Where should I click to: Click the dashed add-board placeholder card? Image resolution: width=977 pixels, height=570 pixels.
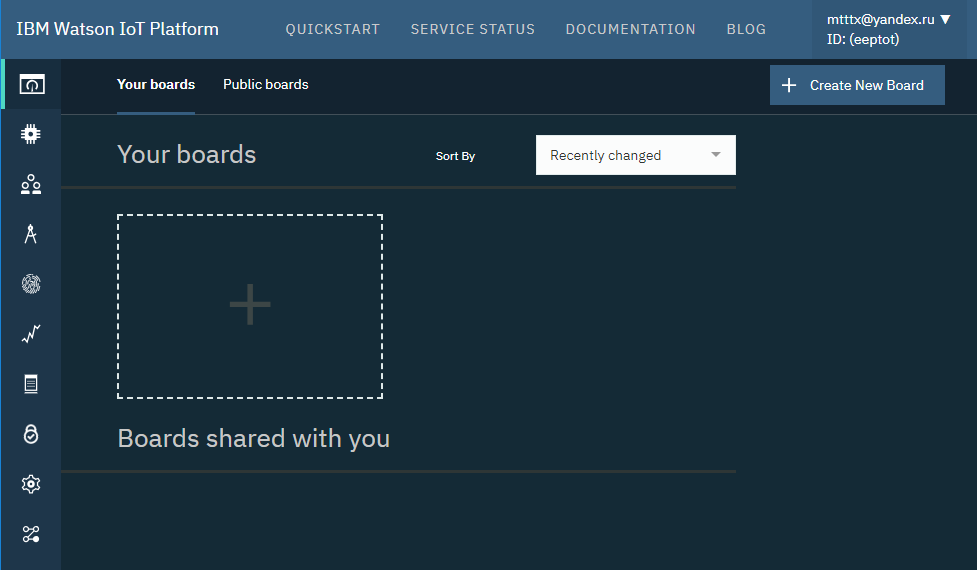(x=250, y=306)
